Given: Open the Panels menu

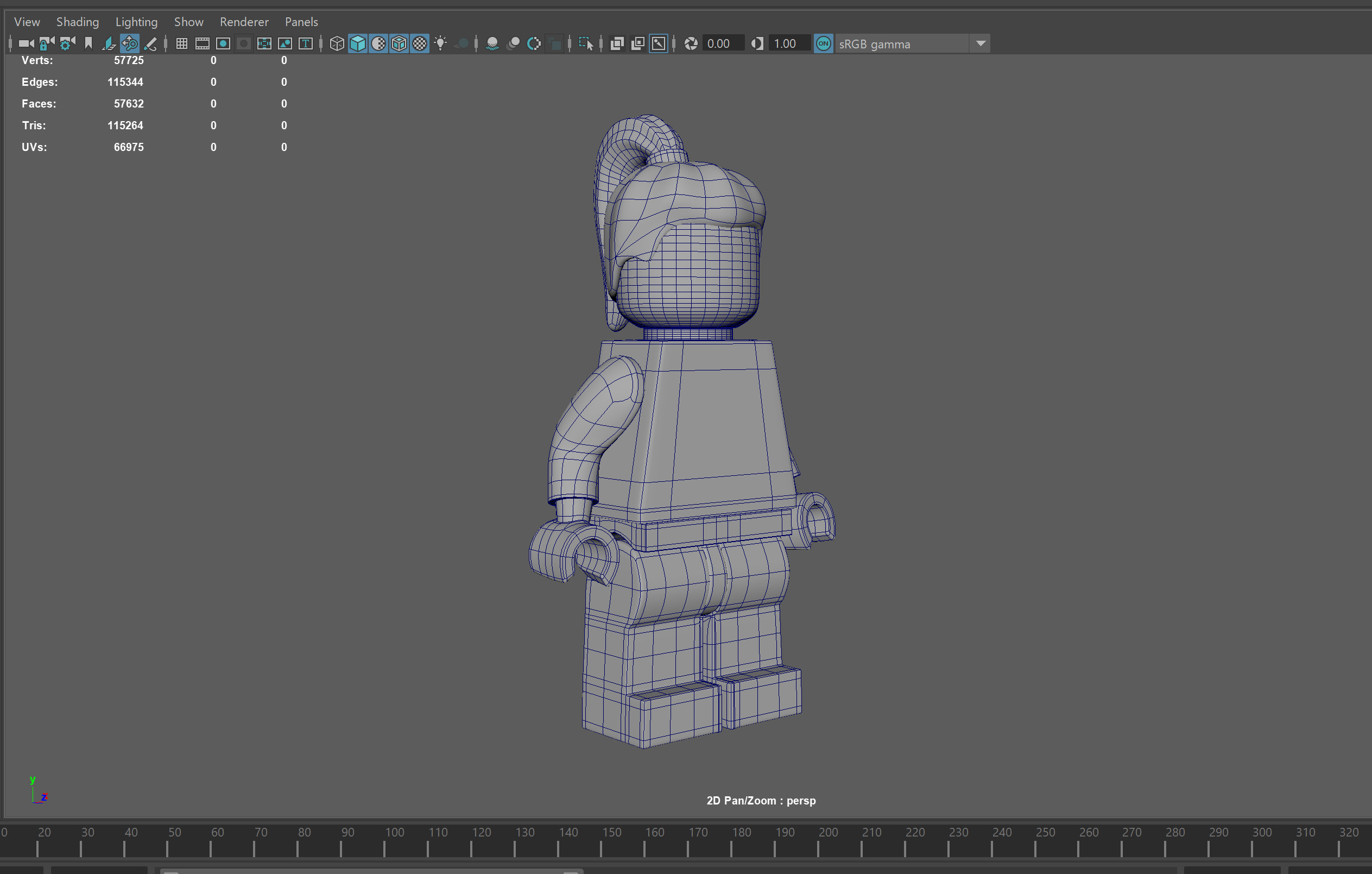Looking at the screenshot, I should click(301, 22).
